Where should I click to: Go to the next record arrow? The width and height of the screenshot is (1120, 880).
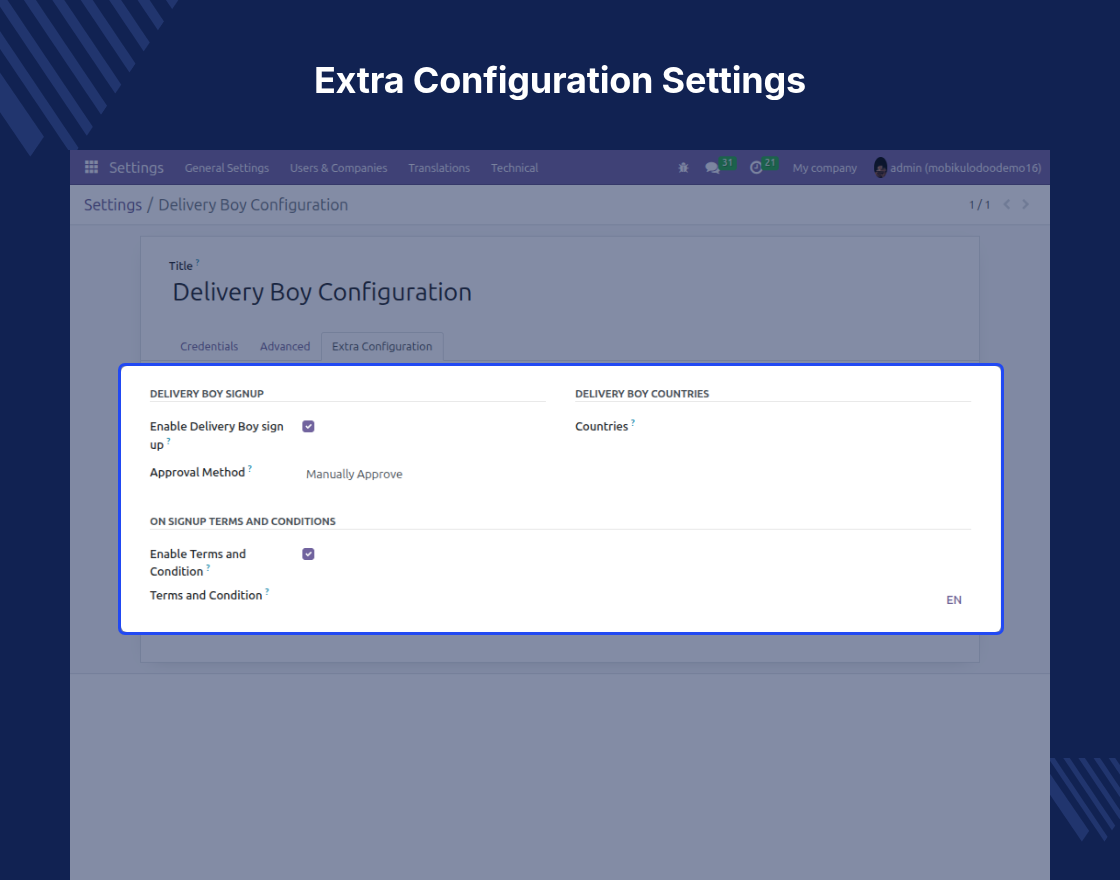point(1026,204)
